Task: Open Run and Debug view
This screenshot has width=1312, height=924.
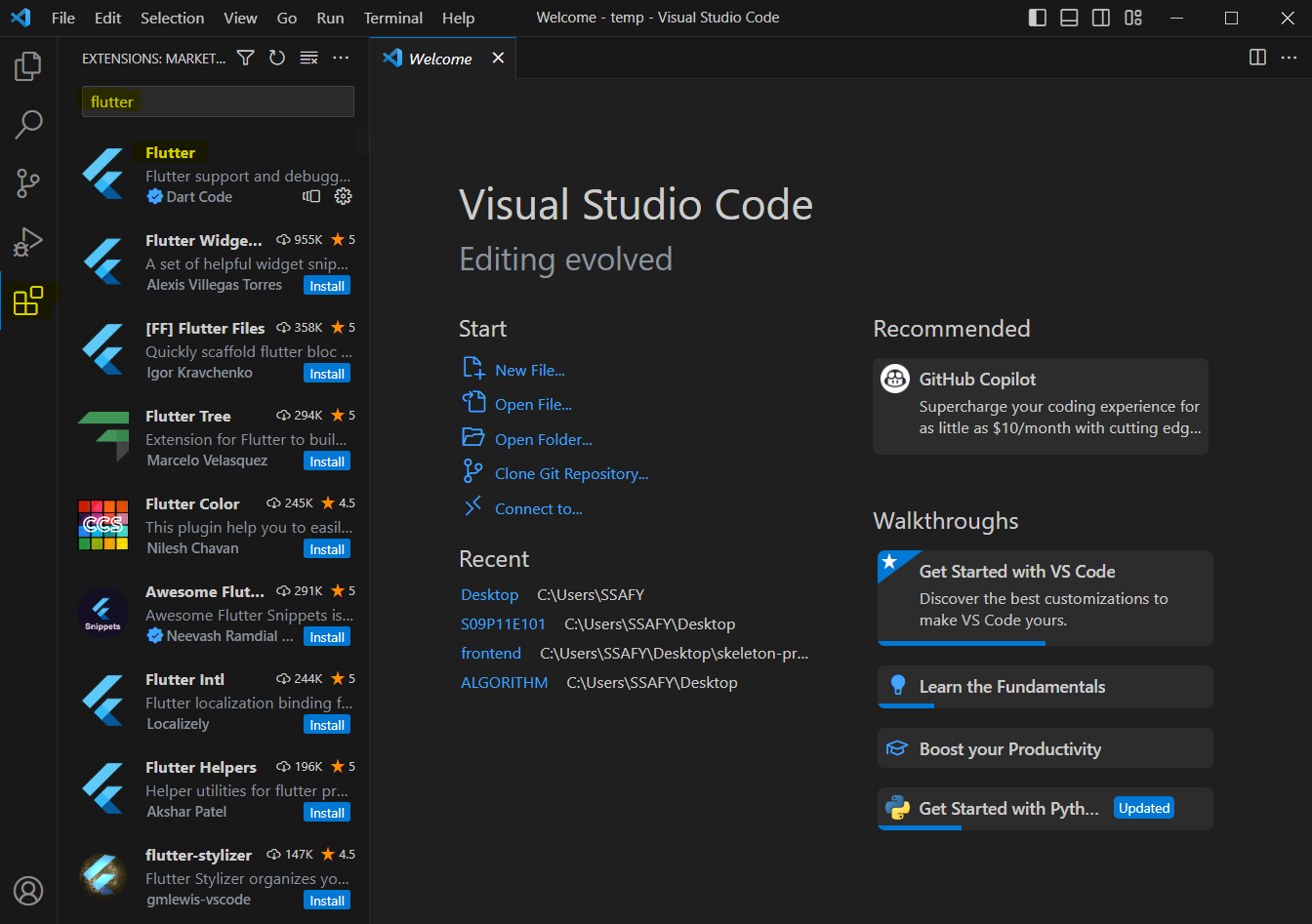Action: click(x=28, y=241)
